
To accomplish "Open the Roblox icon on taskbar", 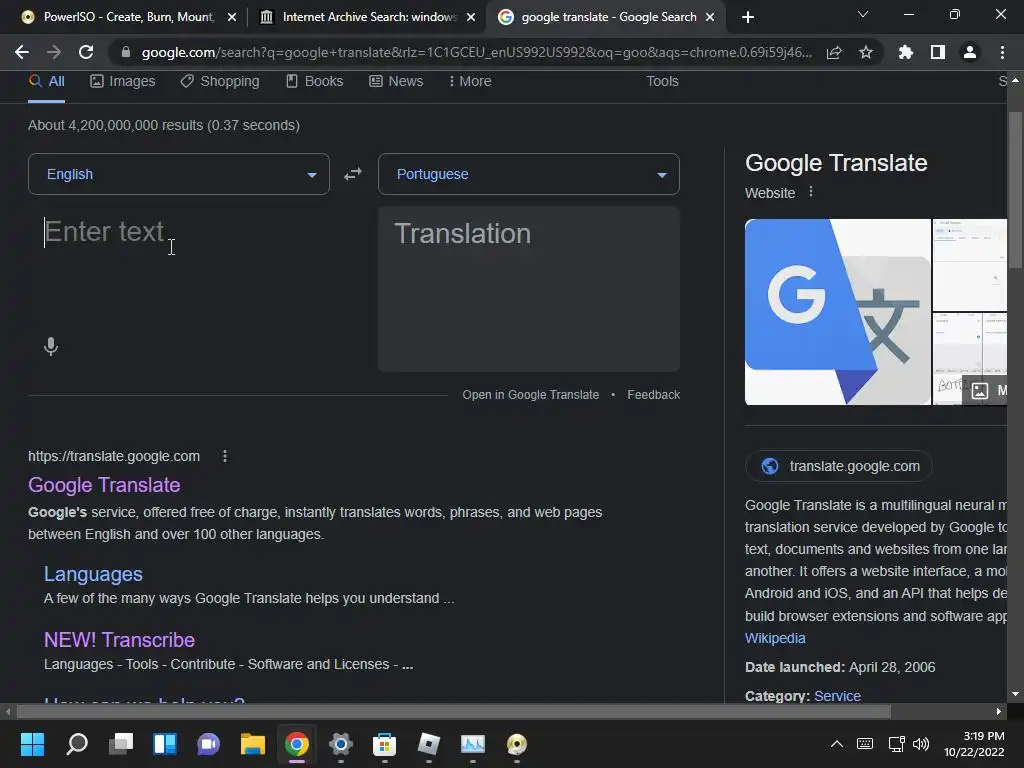I will pos(428,744).
